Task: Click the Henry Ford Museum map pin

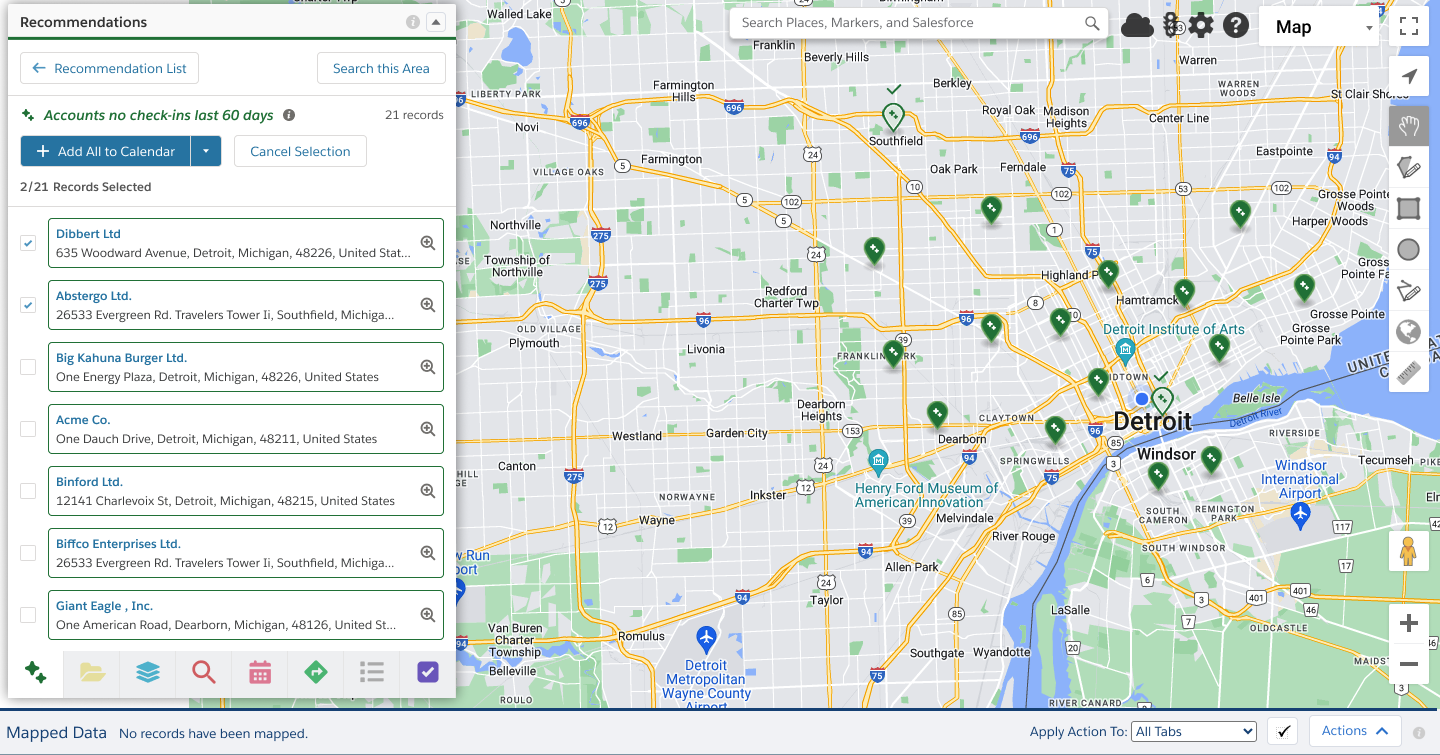Action: 878,462
